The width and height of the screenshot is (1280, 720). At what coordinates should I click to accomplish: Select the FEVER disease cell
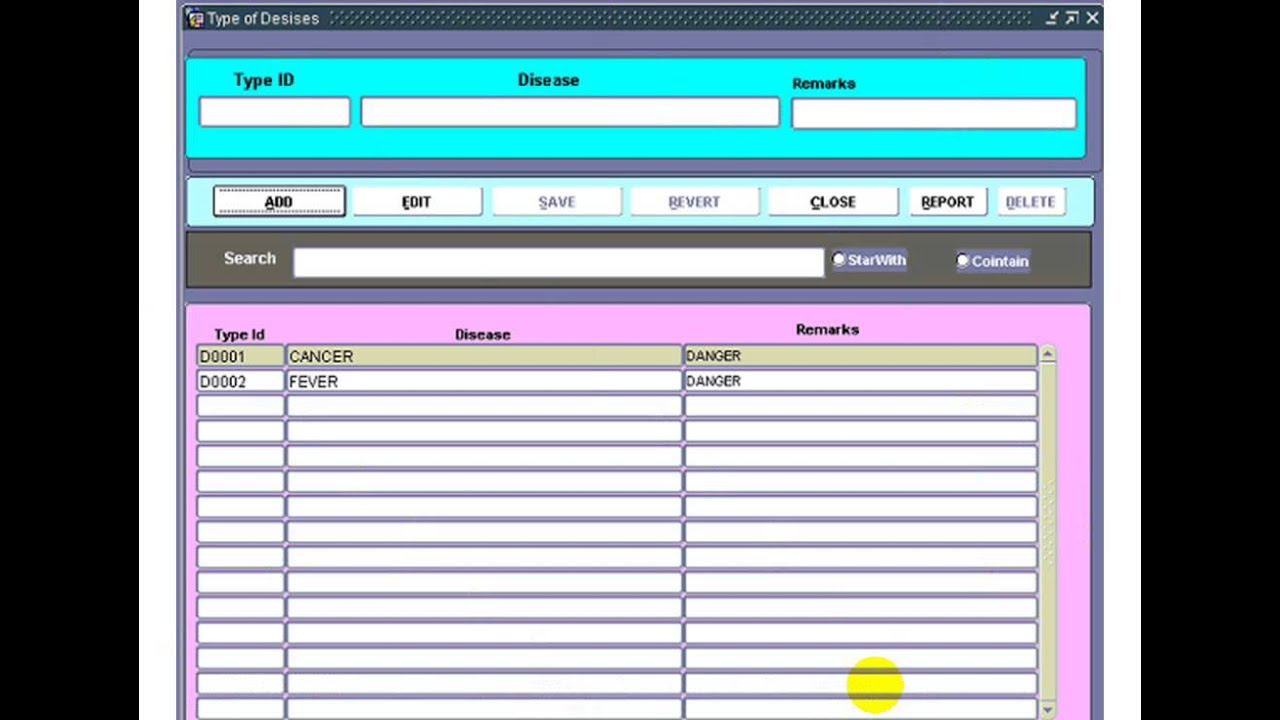[x=484, y=381]
